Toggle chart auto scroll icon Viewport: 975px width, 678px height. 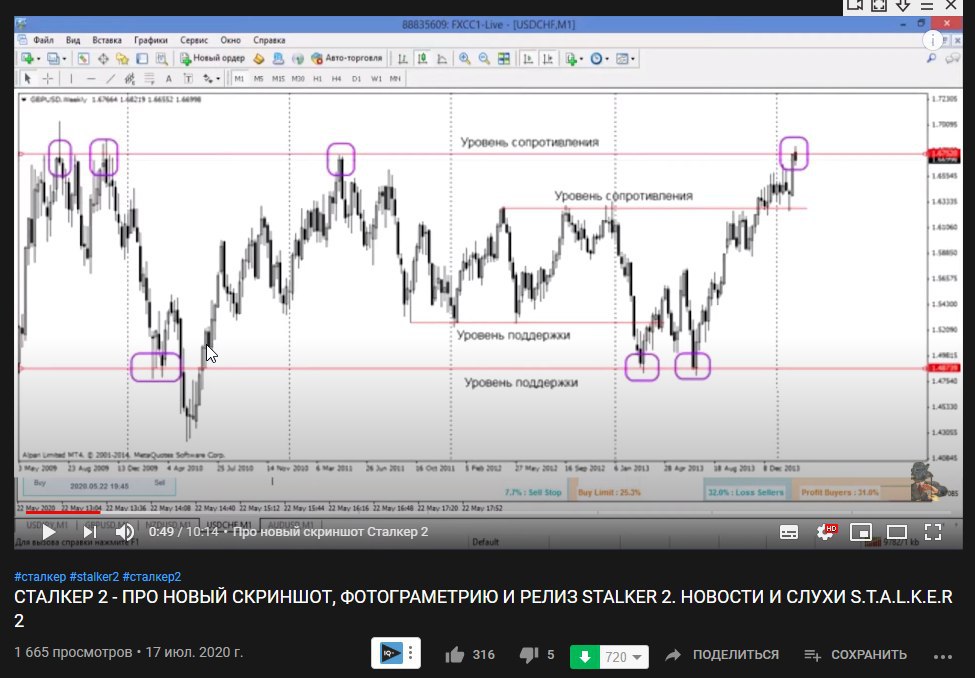[x=528, y=58]
